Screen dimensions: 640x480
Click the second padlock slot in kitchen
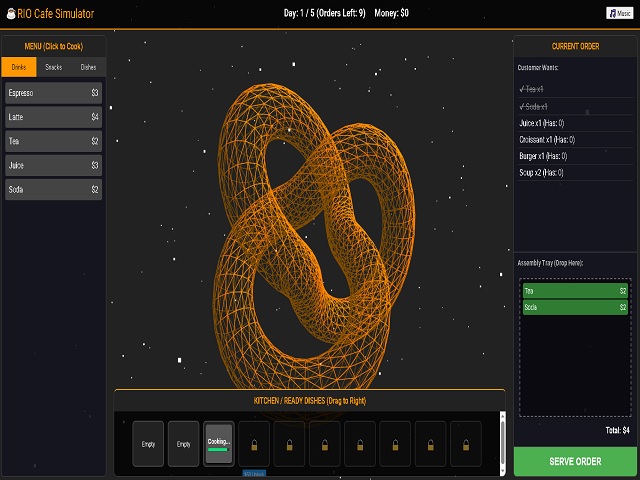point(289,443)
